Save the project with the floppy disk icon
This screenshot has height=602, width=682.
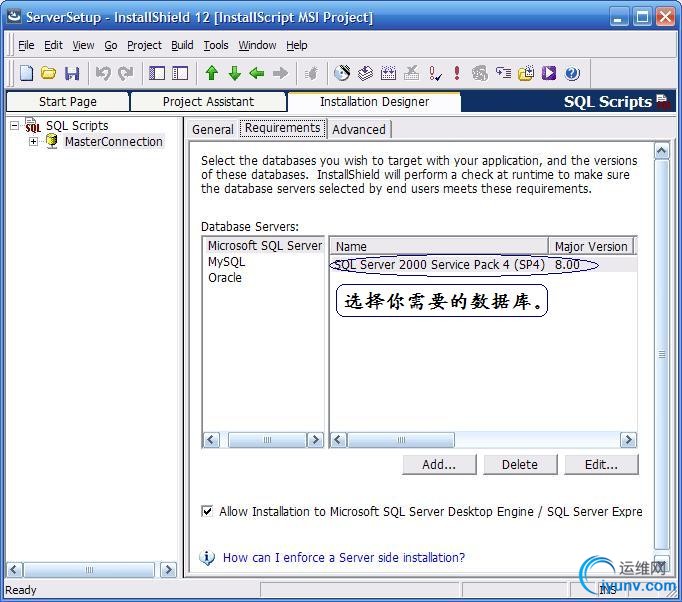(x=72, y=73)
